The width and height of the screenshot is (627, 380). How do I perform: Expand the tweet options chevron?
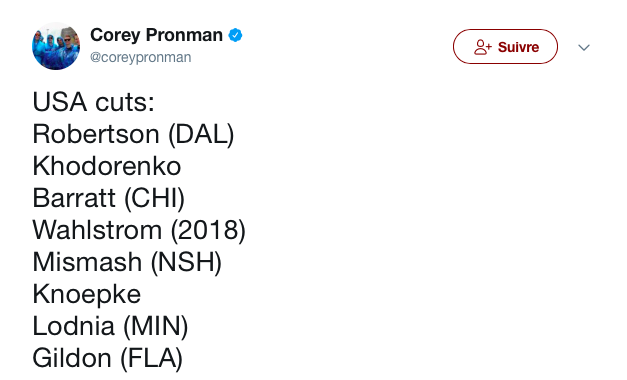click(584, 48)
